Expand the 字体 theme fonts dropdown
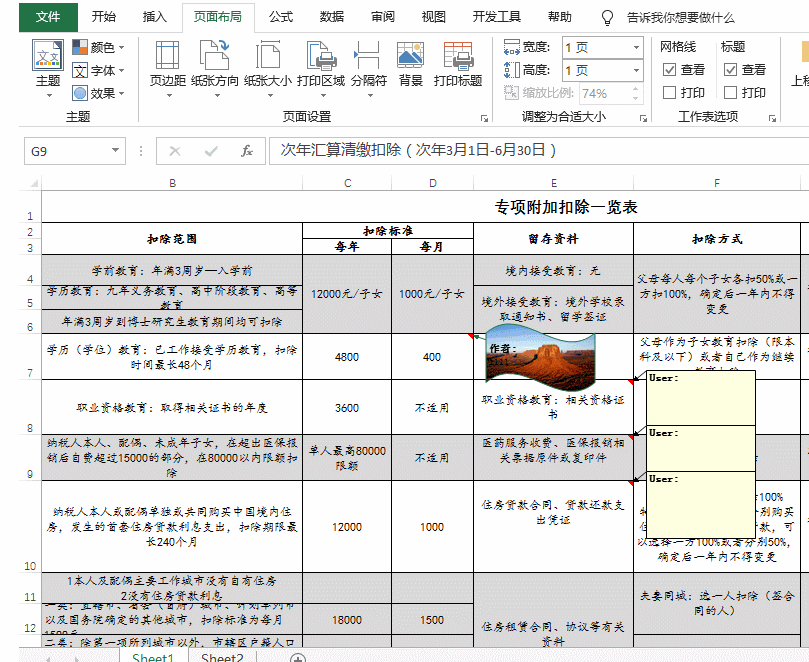The width and height of the screenshot is (809, 662). [x=98, y=70]
